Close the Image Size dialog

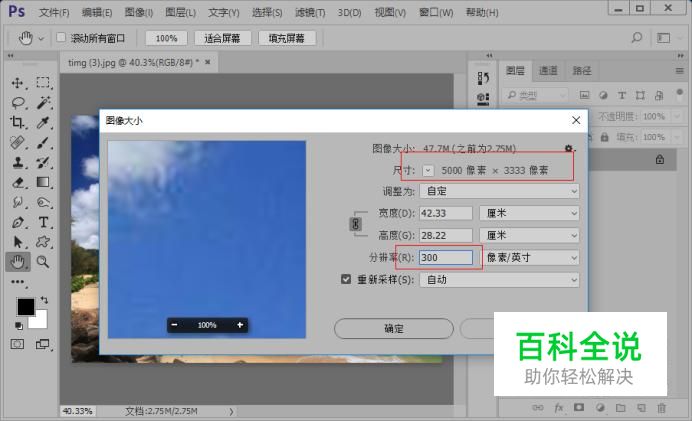click(576, 120)
